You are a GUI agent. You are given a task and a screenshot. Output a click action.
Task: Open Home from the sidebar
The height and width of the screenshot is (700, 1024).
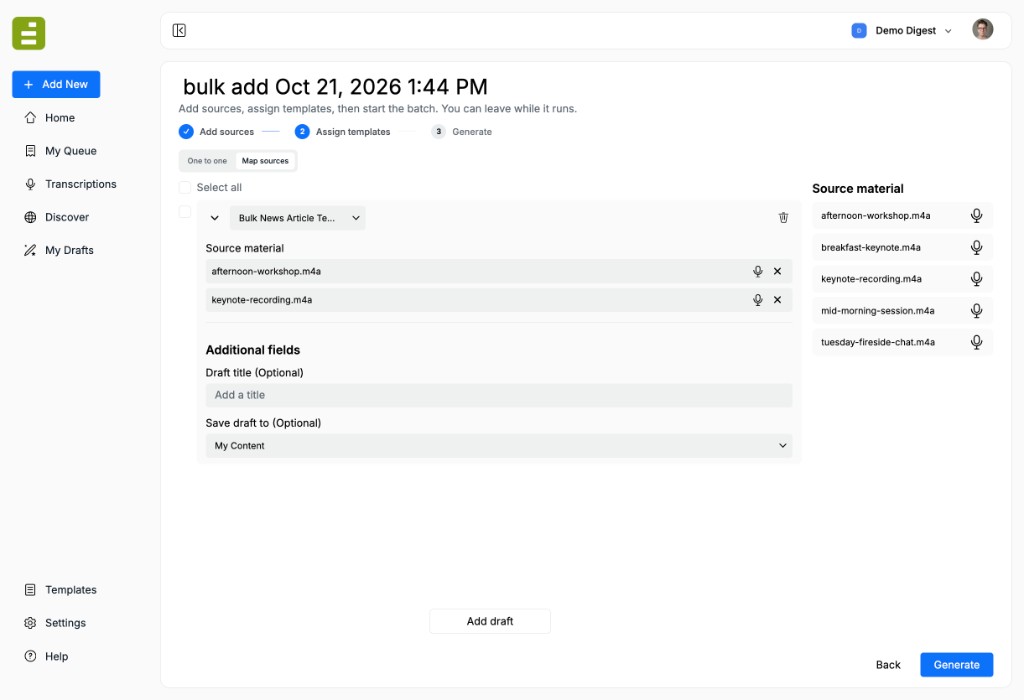tap(59, 118)
